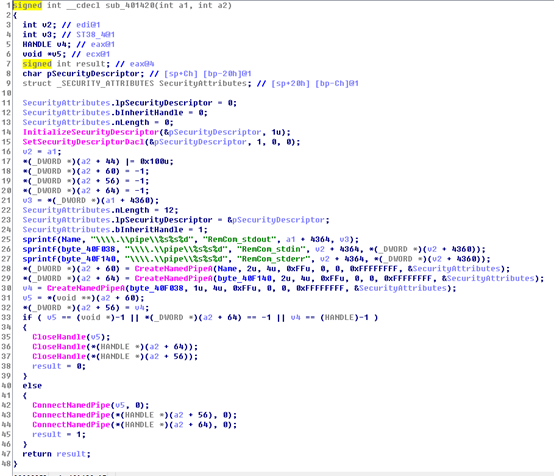The height and width of the screenshot is (476, 554).
Task: Click '(HANDLE)-1' comparison on line 33
Action: tap(344, 317)
